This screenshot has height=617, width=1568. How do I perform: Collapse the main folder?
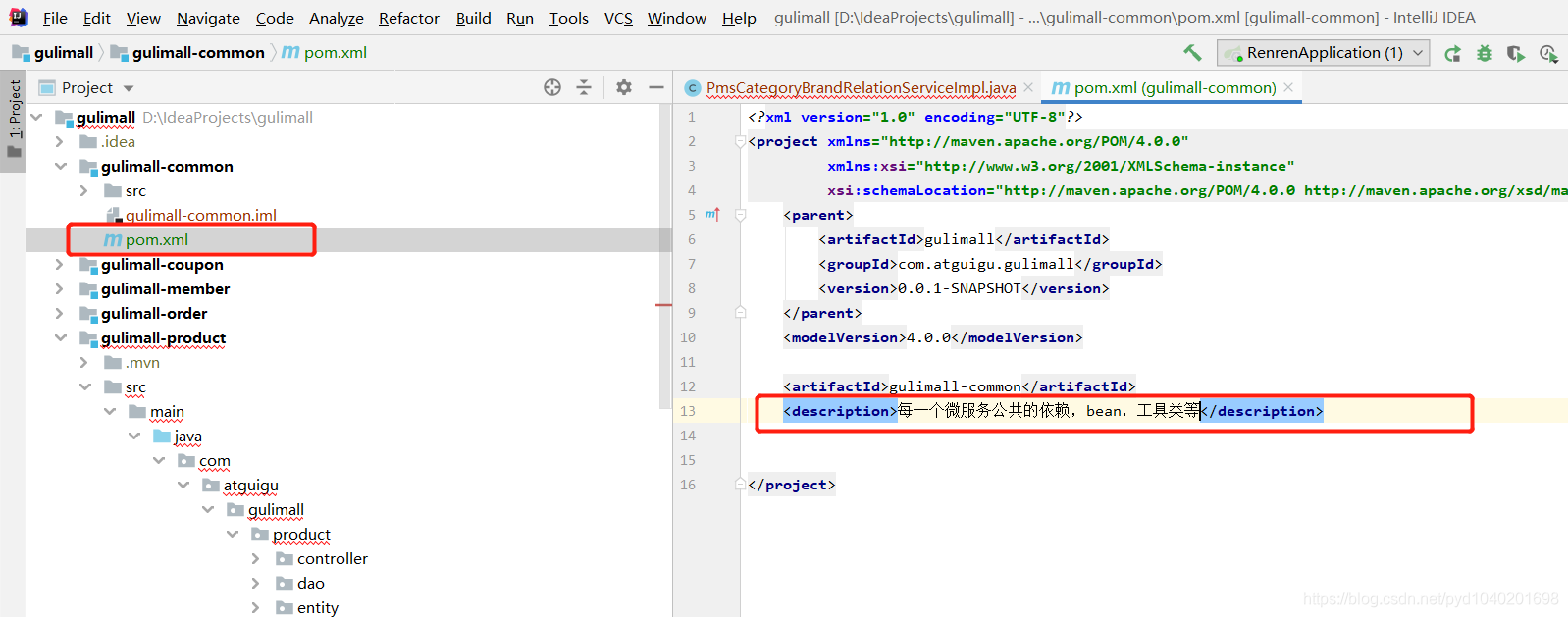click(110, 411)
